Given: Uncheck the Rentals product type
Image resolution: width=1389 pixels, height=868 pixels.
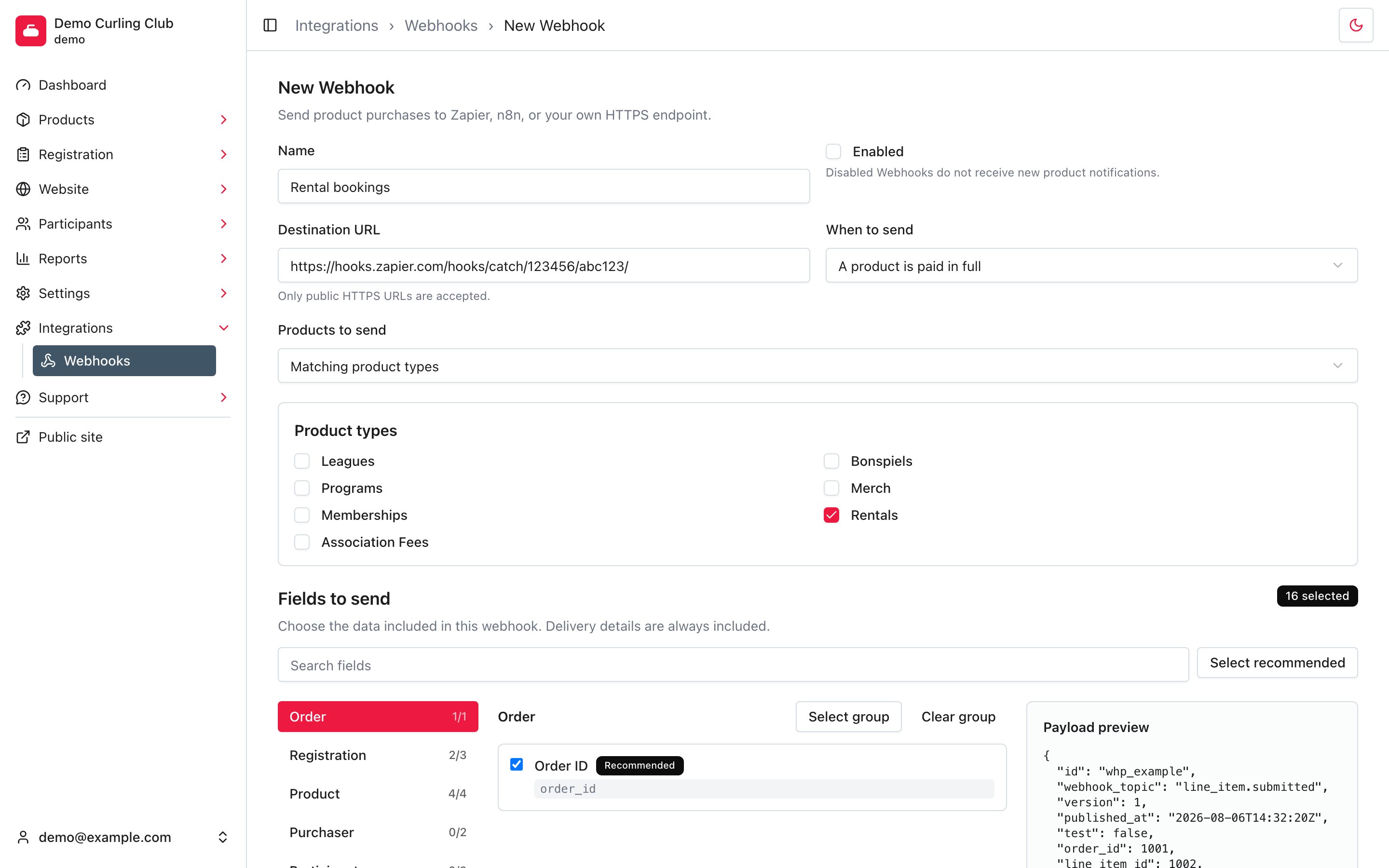Looking at the screenshot, I should click(831, 515).
